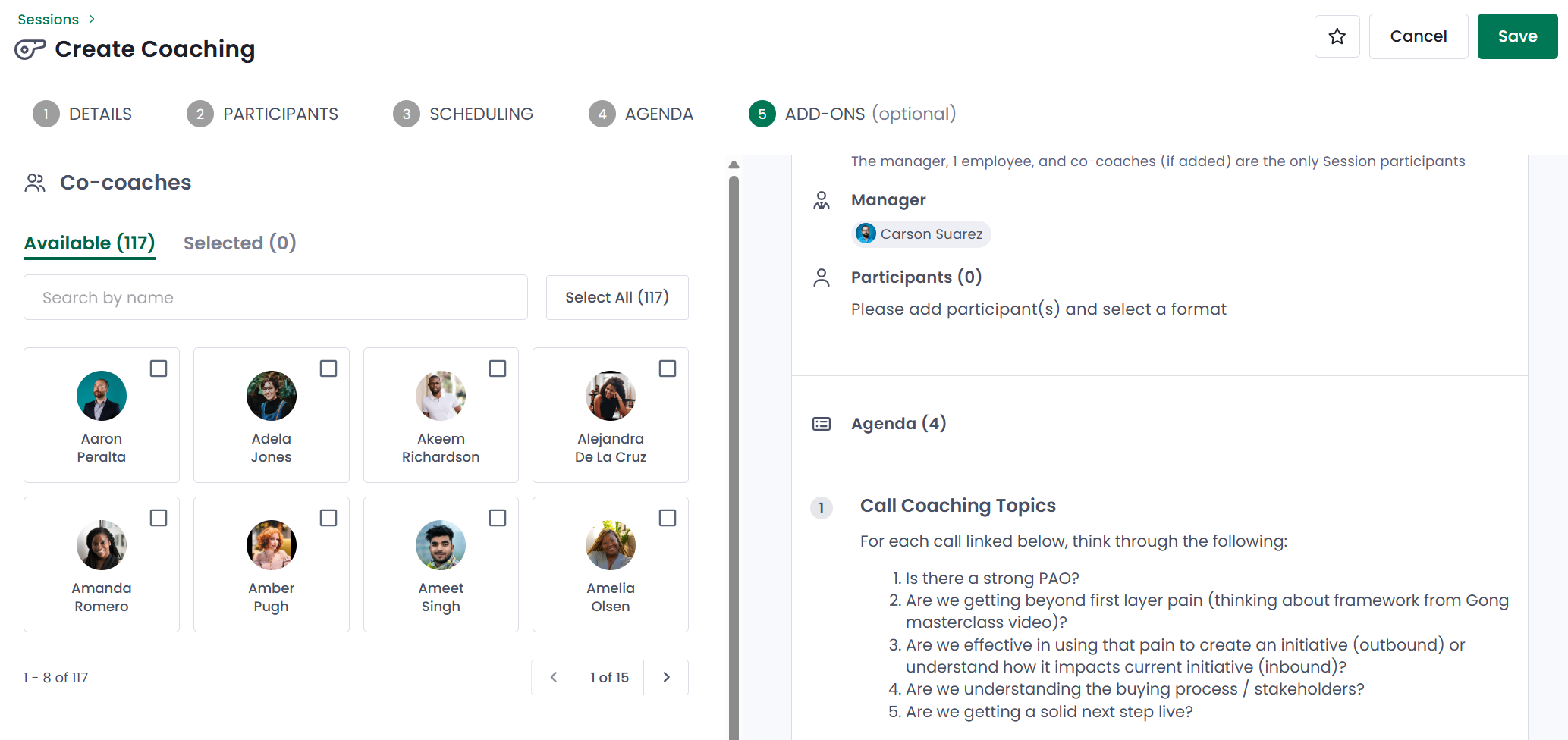Image resolution: width=1568 pixels, height=740 pixels.
Task: Click the Co-coaches people icon
Action: pyautogui.click(x=35, y=183)
